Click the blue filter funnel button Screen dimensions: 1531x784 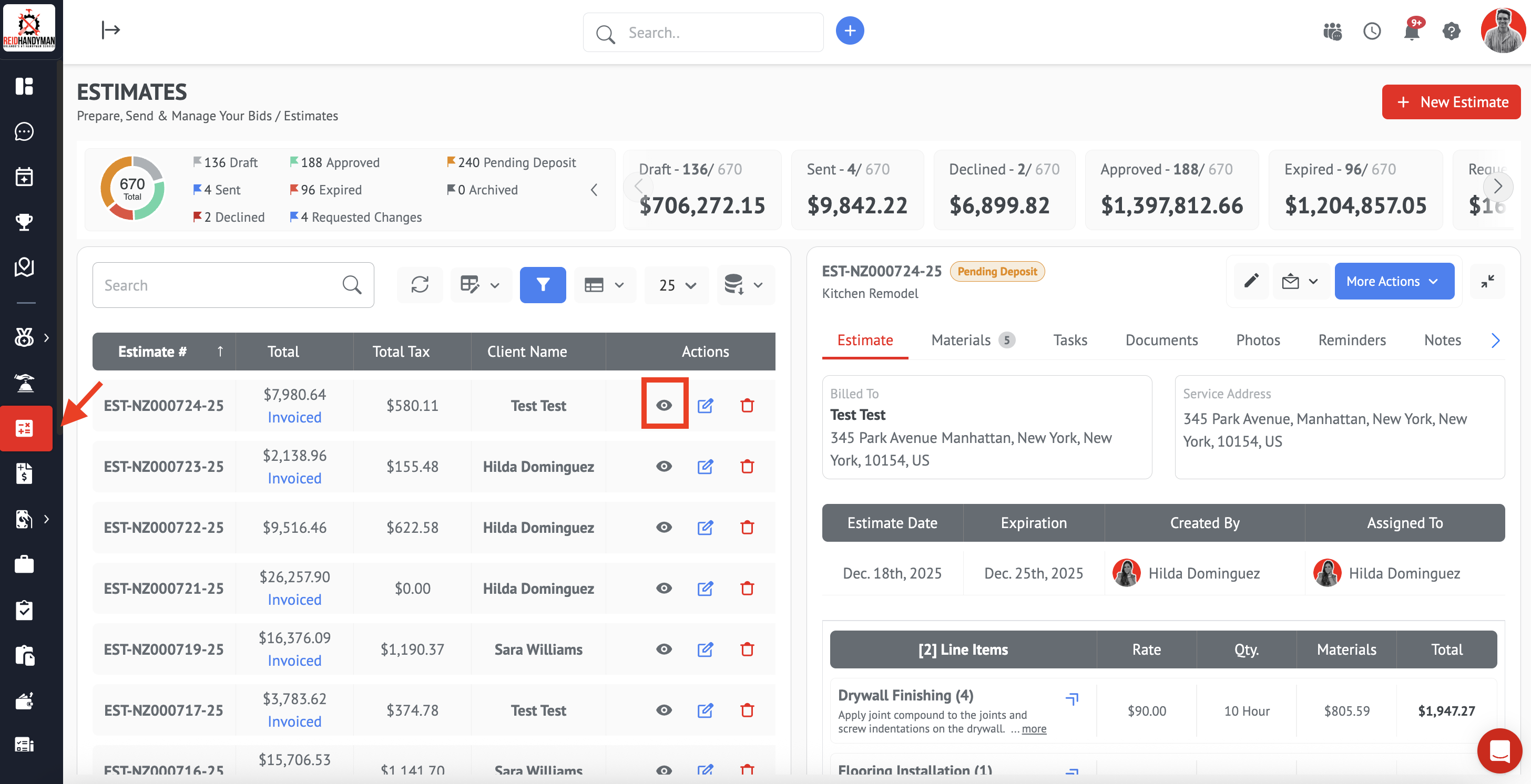pos(542,285)
